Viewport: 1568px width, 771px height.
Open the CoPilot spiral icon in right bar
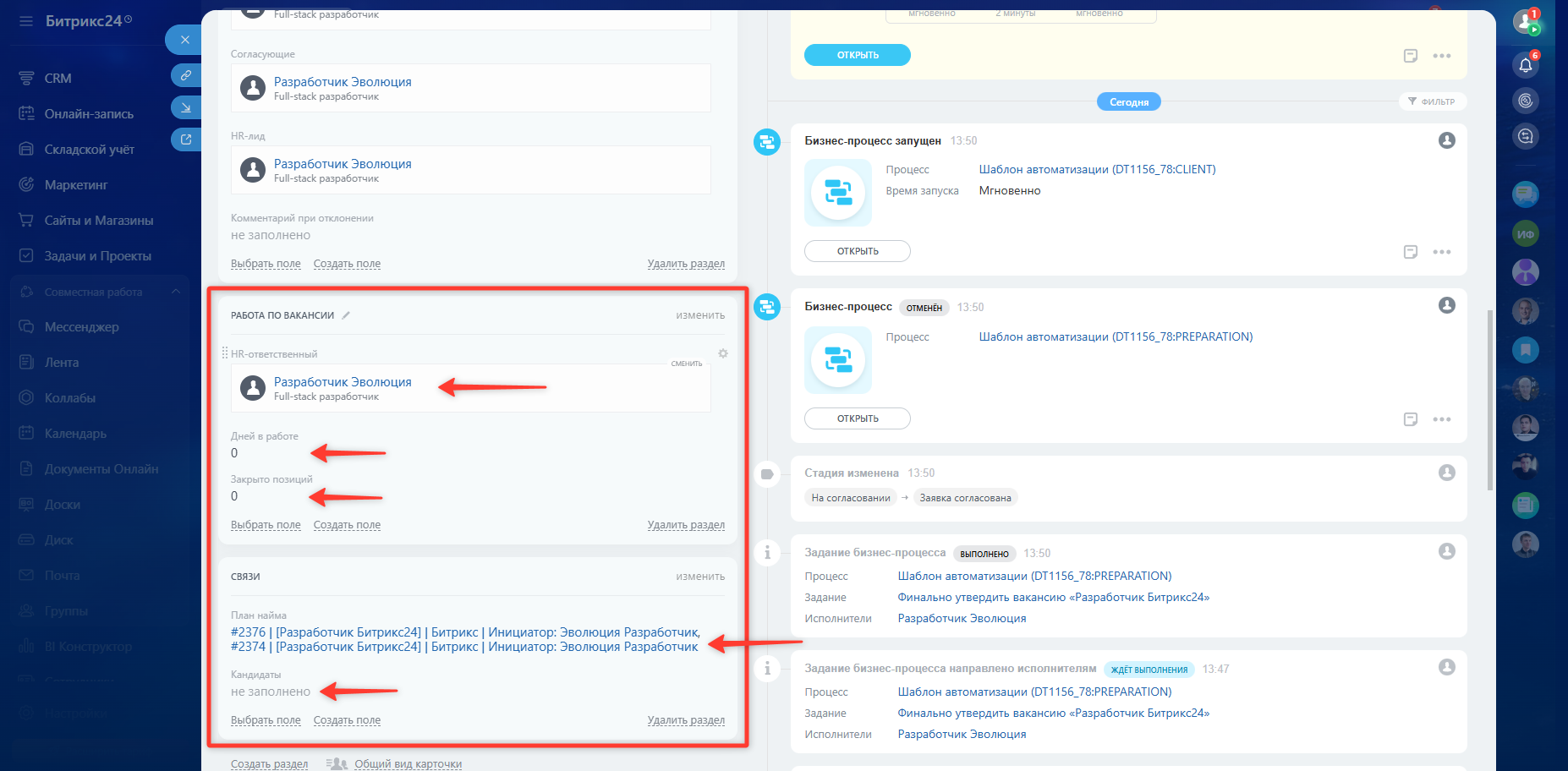pos(1526,101)
